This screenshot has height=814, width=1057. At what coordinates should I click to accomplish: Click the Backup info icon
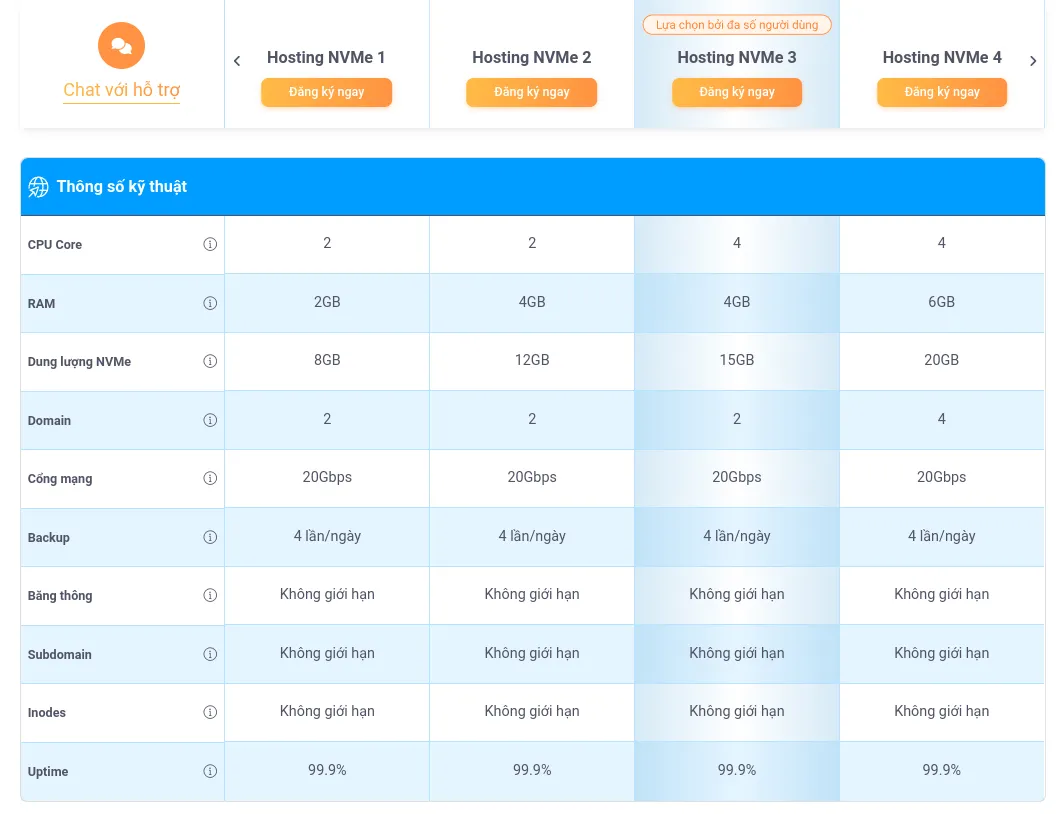(210, 537)
